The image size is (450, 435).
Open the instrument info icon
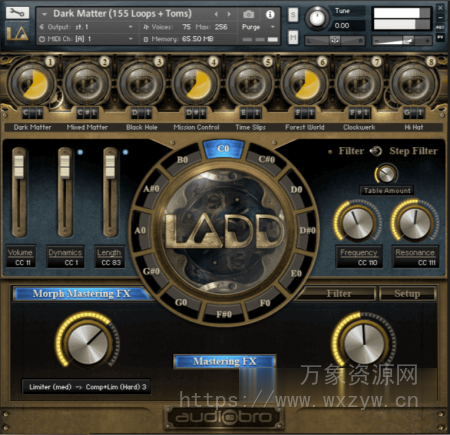tap(270, 14)
